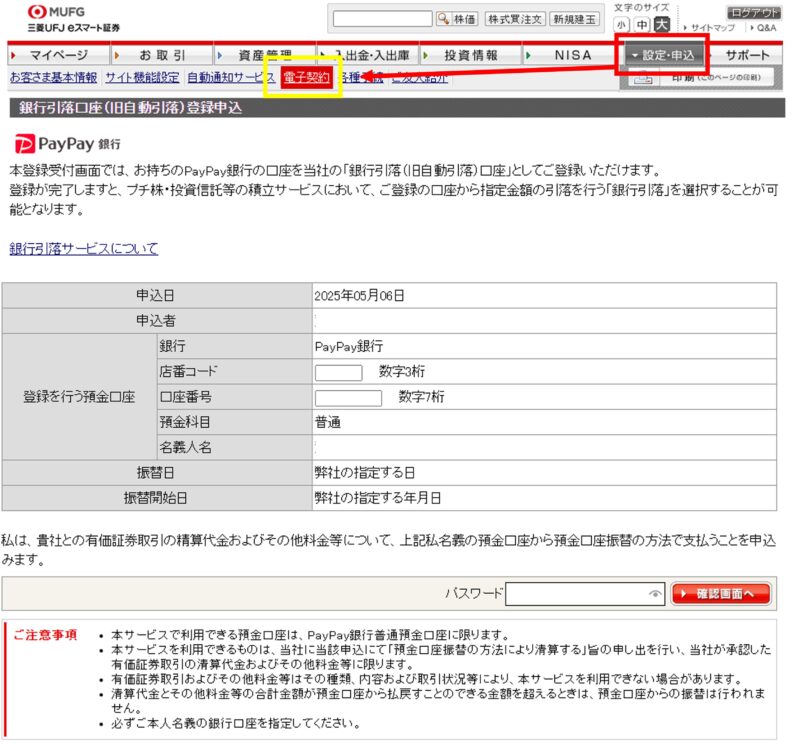The height and width of the screenshot is (748, 800).
Task: Go to お客さま基本情報
Action: (54, 77)
